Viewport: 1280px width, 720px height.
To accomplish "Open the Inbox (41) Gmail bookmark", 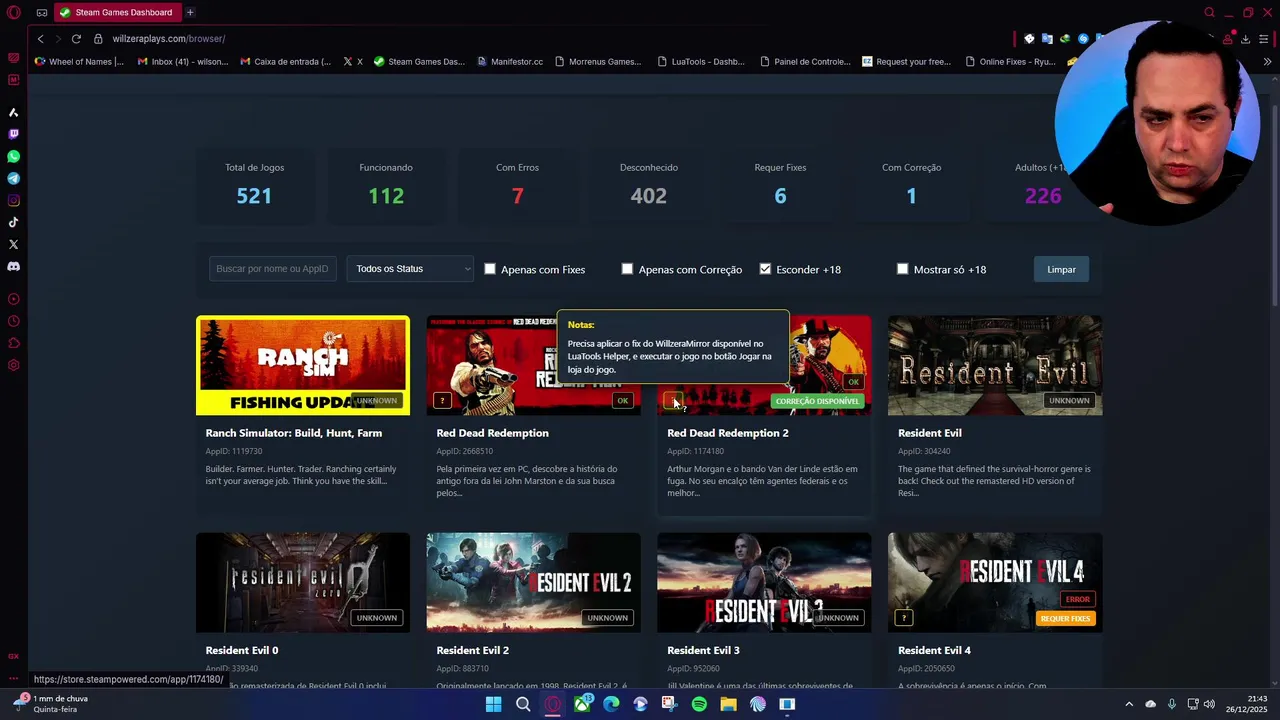I will (x=183, y=61).
